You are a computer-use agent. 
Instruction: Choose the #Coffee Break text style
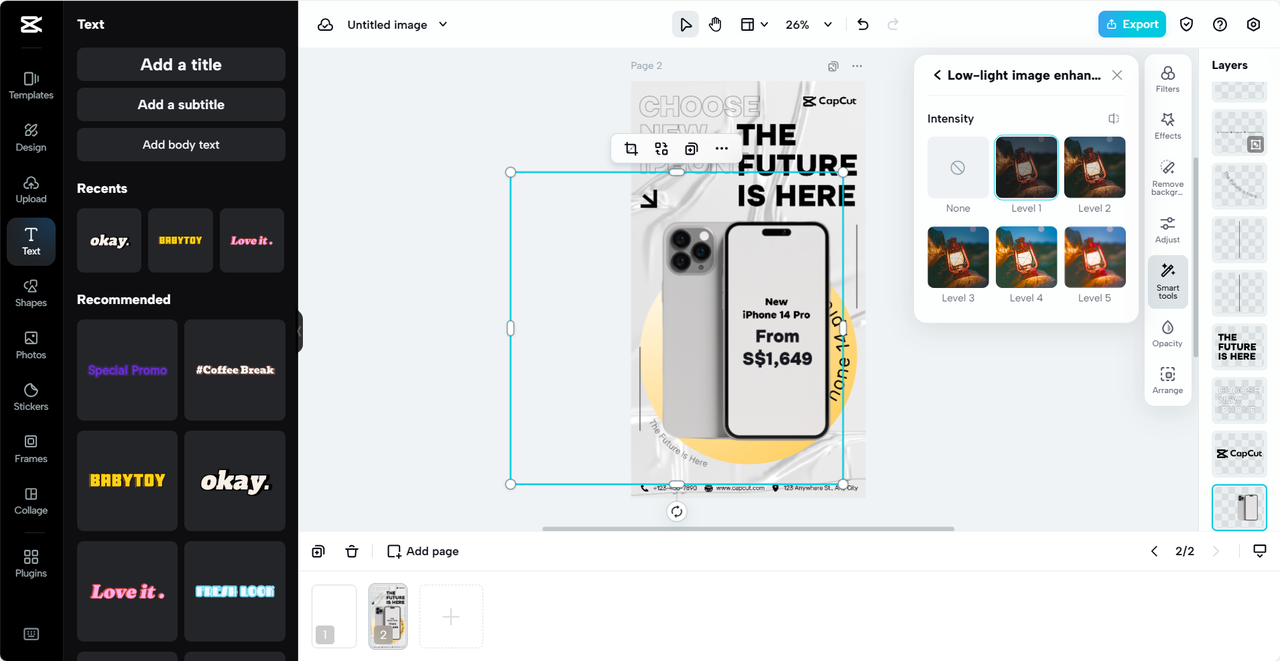point(235,370)
